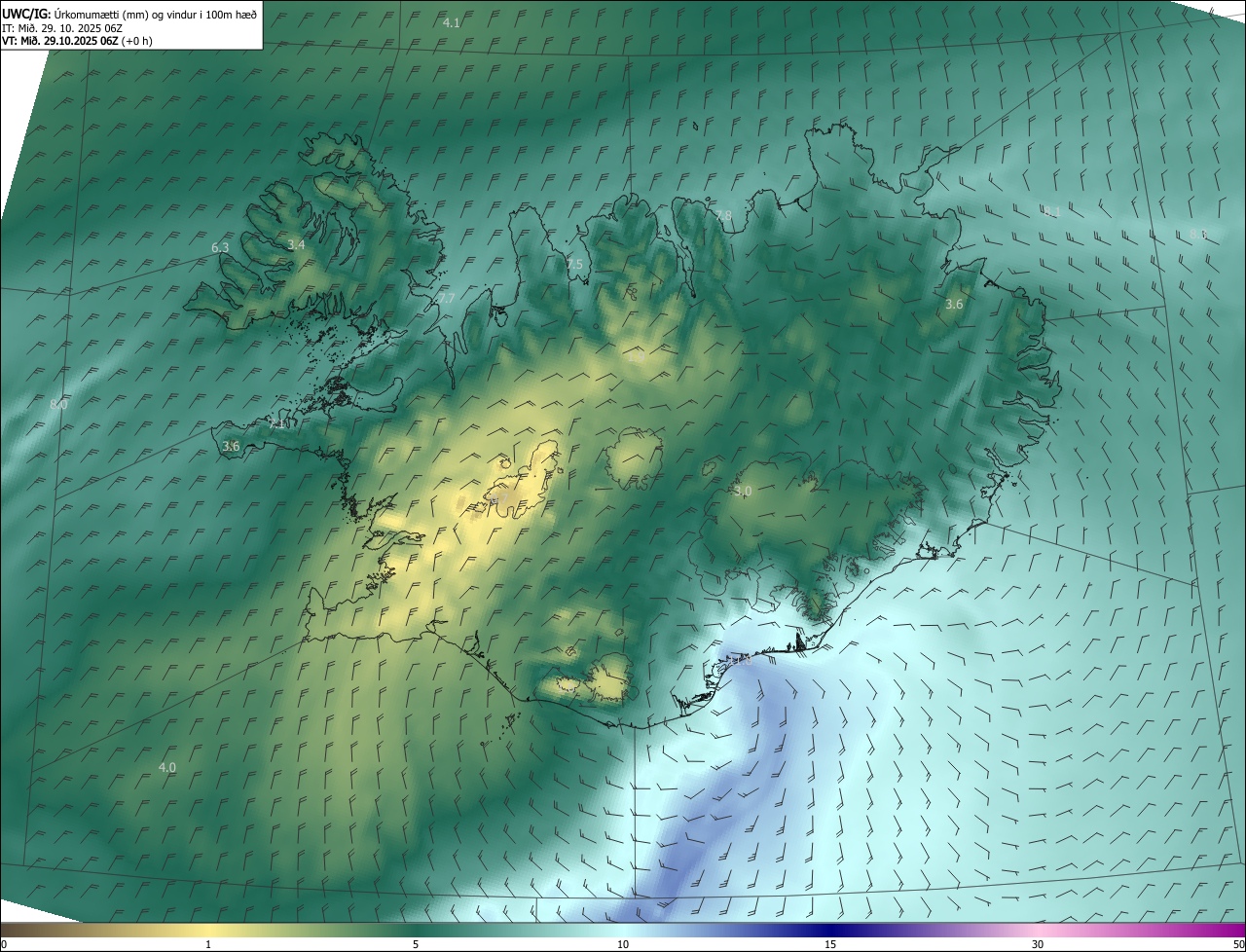1246x952 pixels.
Task: Click the 3.6 value in eastern Iceland
Action: click(954, 305)
